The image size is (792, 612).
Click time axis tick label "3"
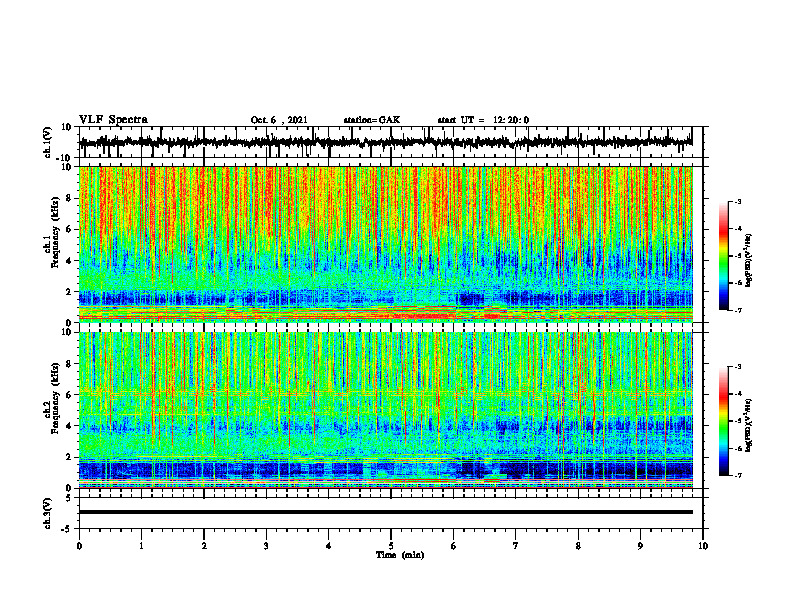pyautogui.click(x=266, y=546)
